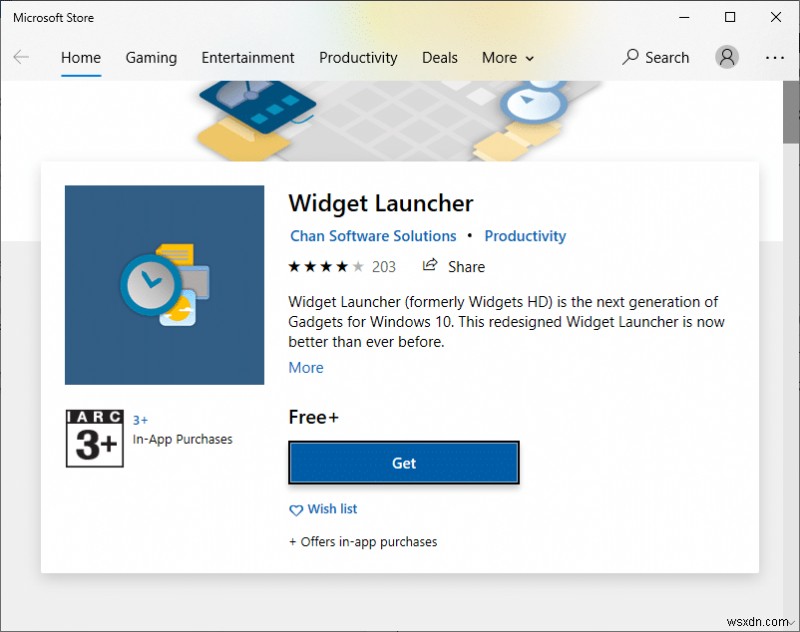Click the Search magnifier icon
The width and height of the screenshot is (800, 632).
[631, 57]
